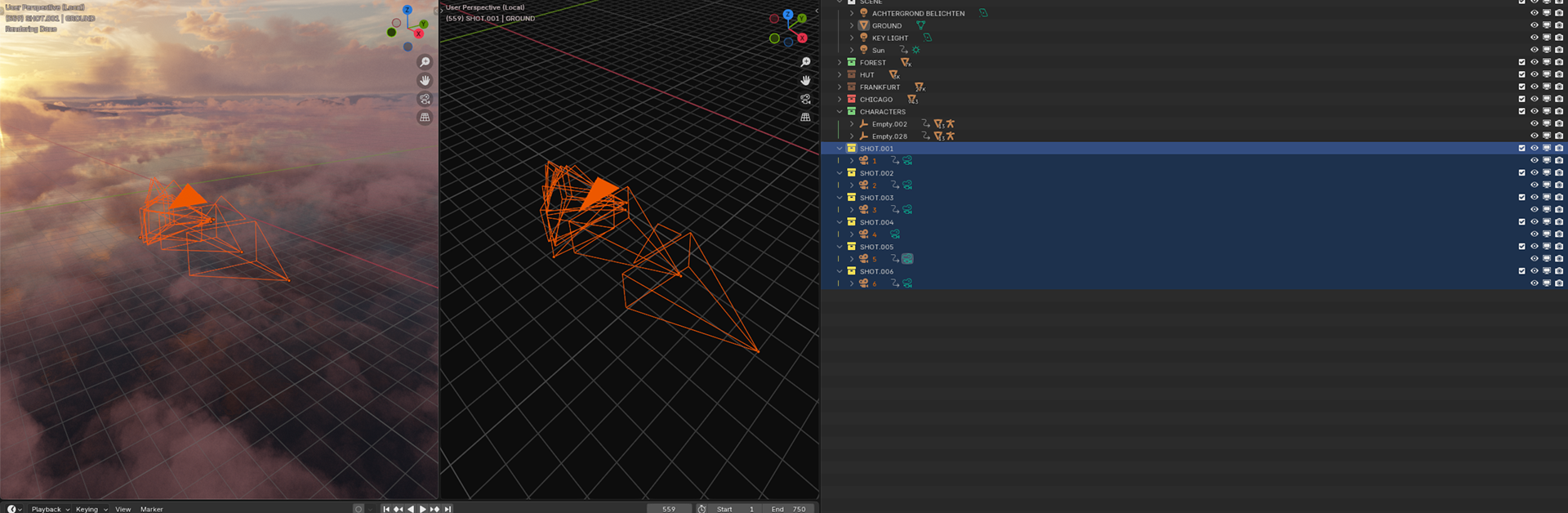Expand the FRANKFURT collection
1568x513 pixels.
click(x=840, y=87)
